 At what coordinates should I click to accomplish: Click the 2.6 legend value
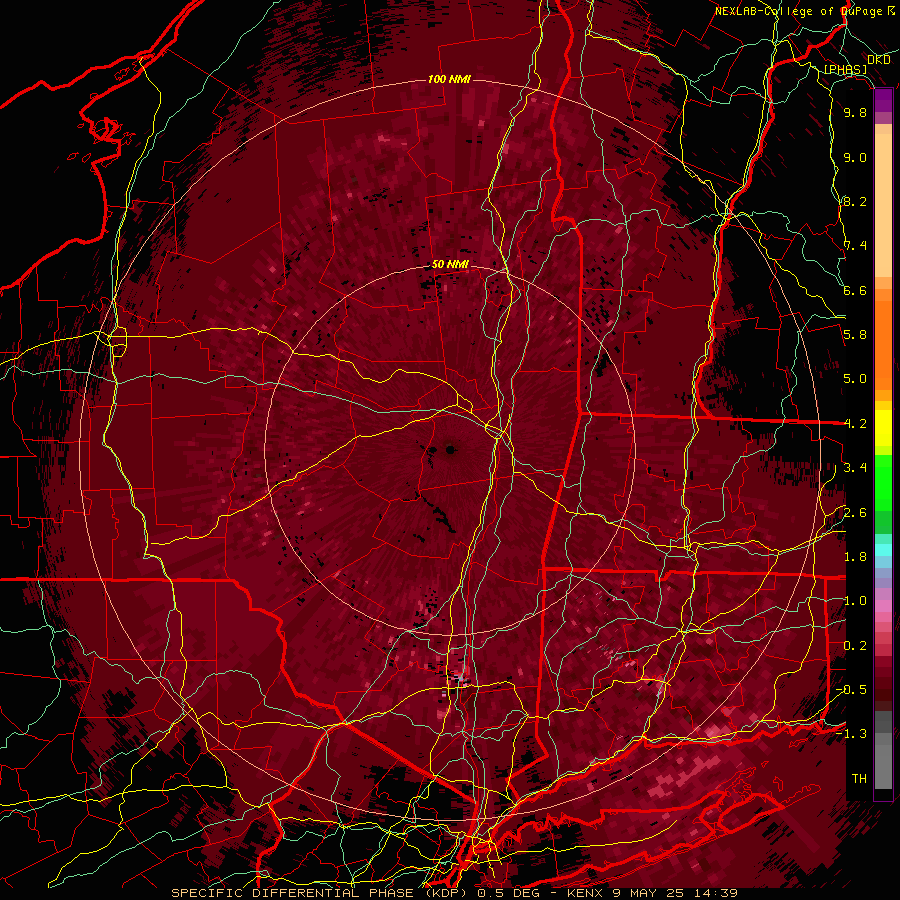pyautogui.click(x=855, y=513)
